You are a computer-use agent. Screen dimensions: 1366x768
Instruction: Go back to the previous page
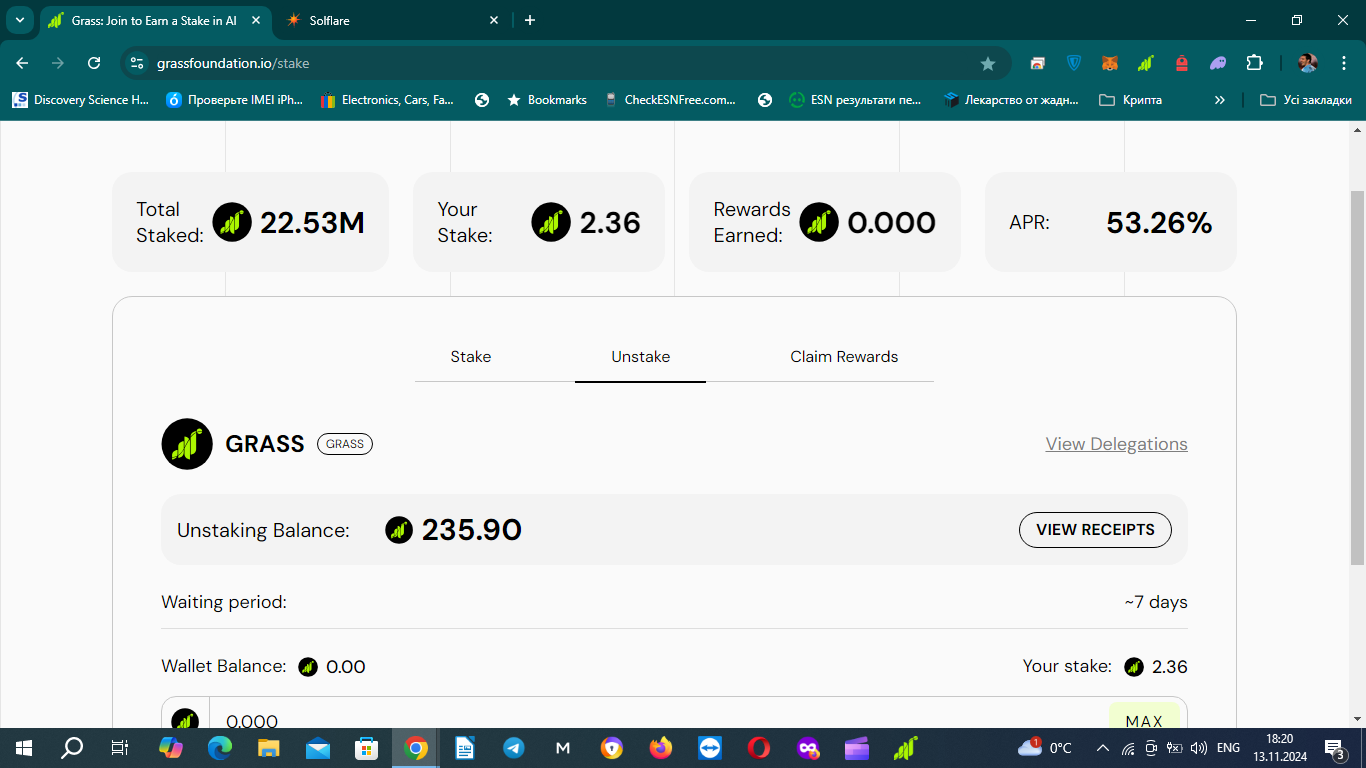(23, 63)
